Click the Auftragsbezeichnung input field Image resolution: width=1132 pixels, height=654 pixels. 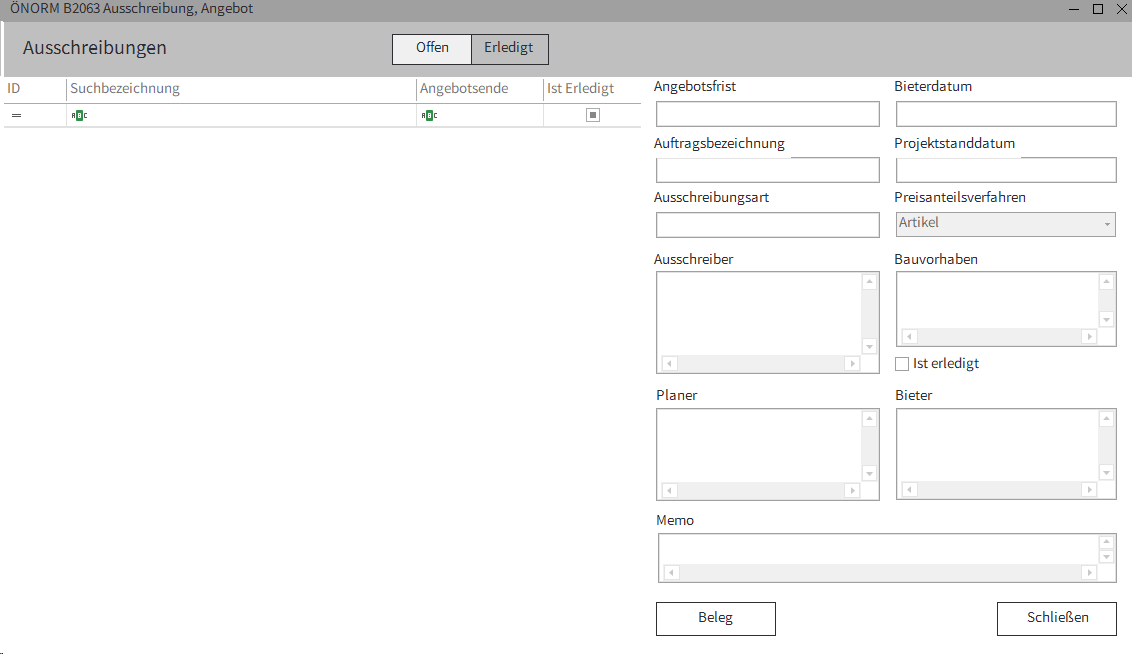click(x=767, y=169)
